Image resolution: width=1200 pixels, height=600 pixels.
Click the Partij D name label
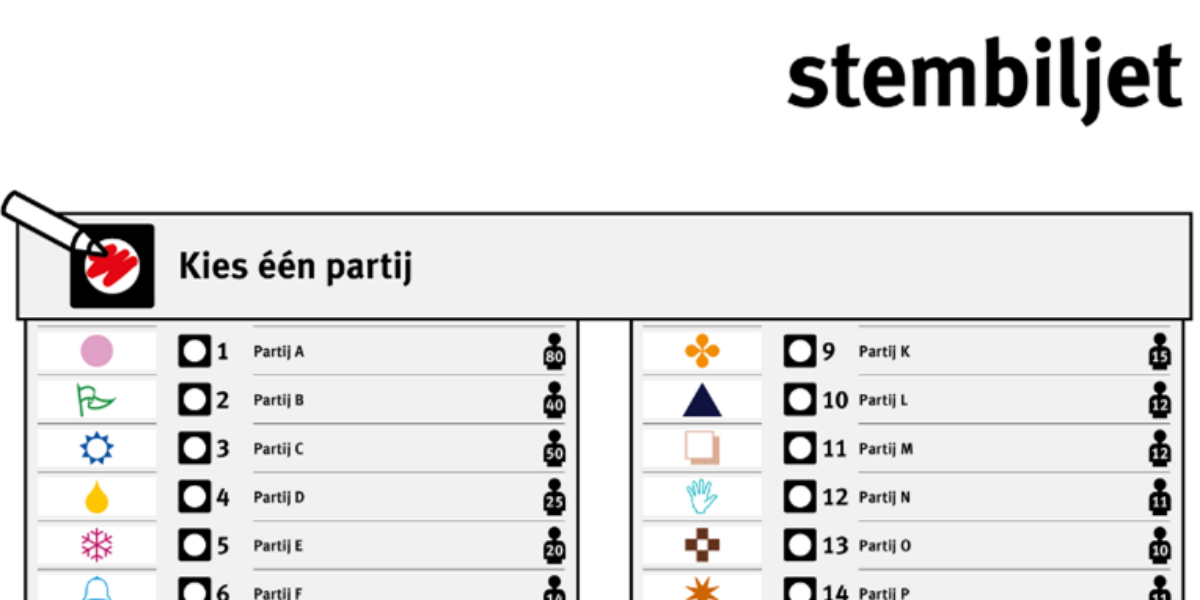279,497
